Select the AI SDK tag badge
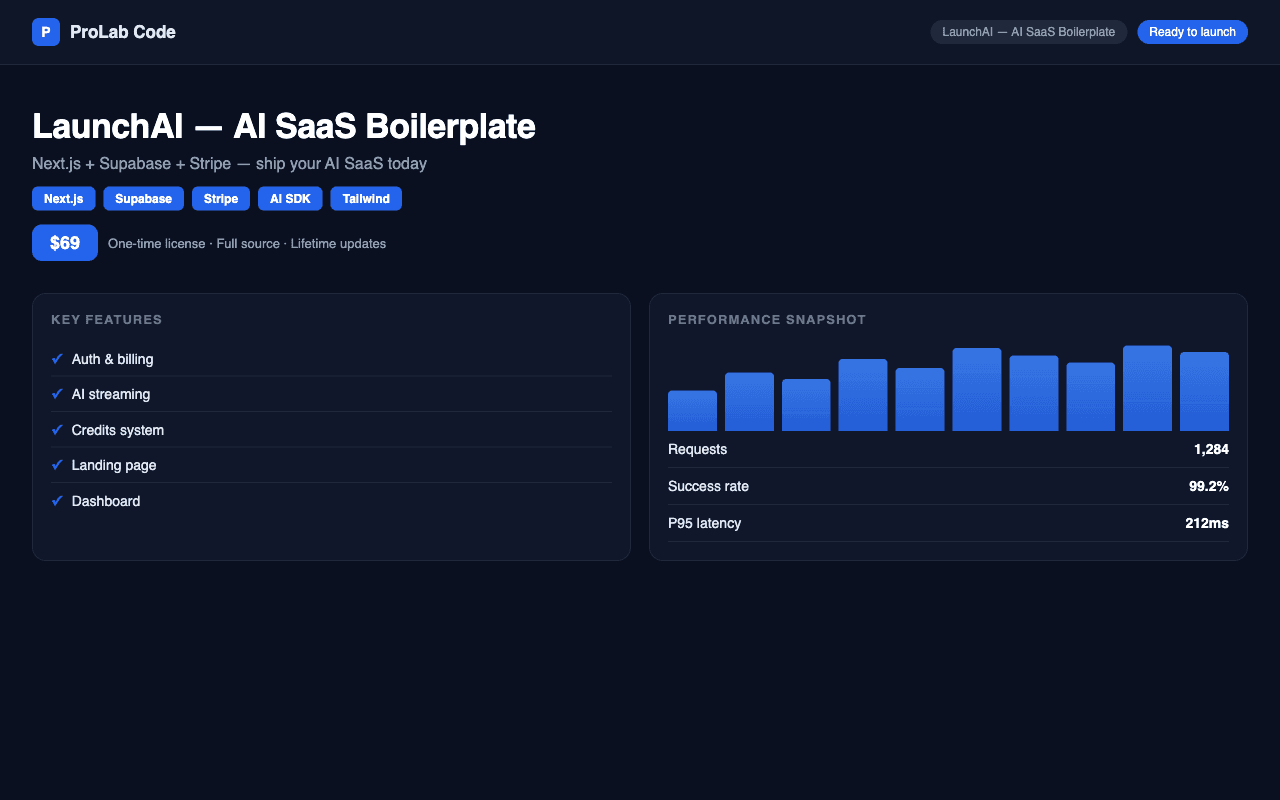The width and height of the screenshot is (1280, 800). 290,199
